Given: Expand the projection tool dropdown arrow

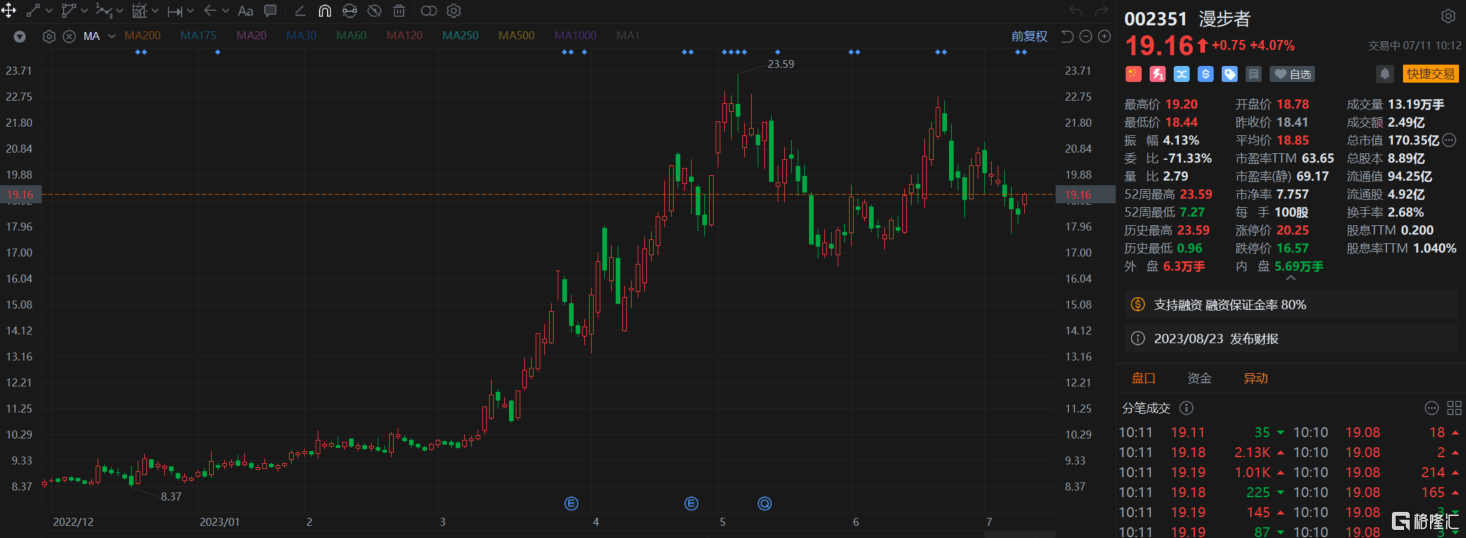Looking at the screenshot, I should 155,11.
